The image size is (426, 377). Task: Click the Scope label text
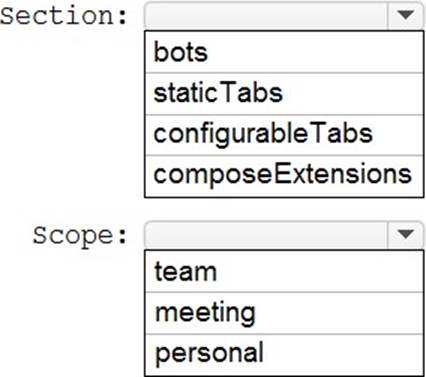(80, 236)
